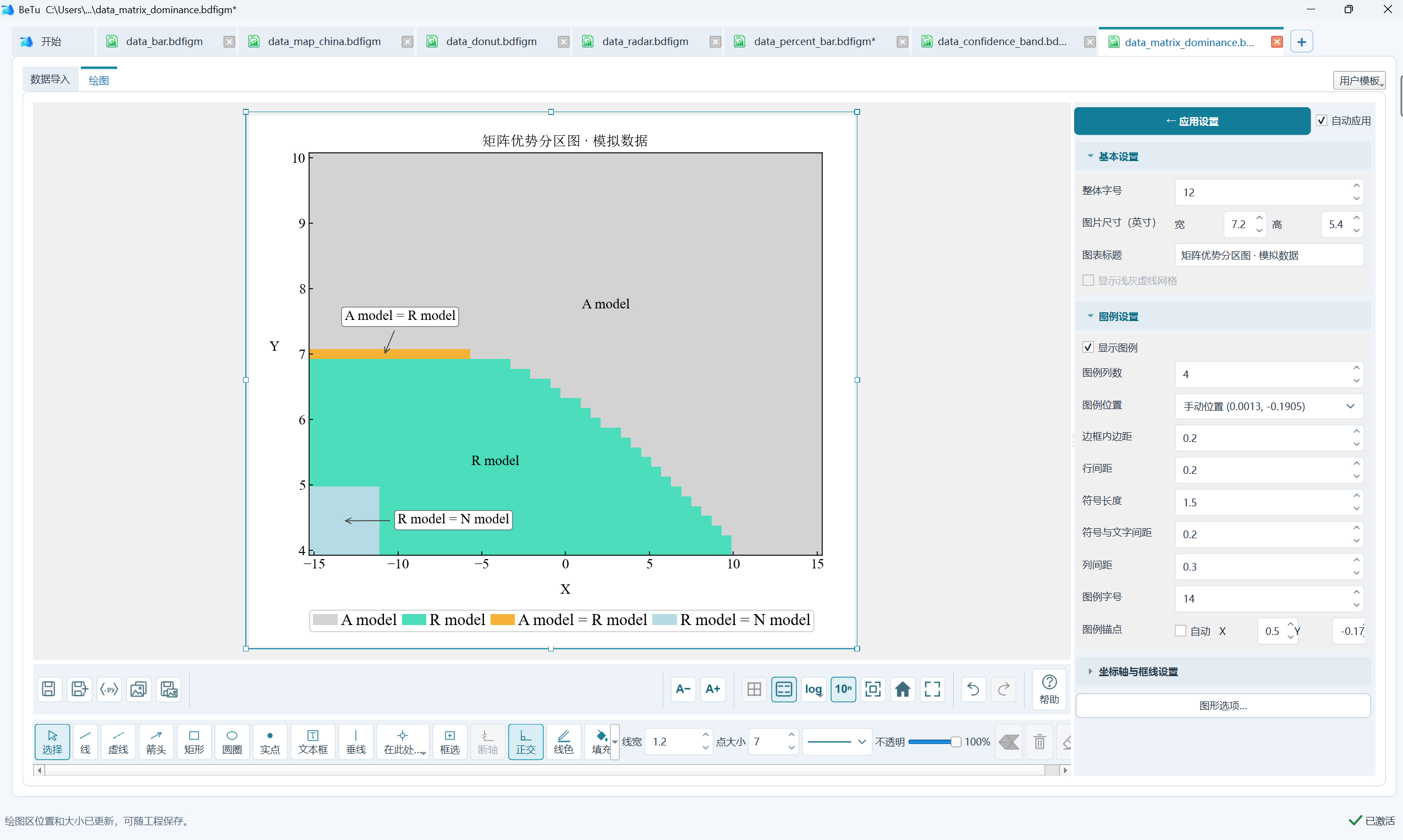
Task: Click the 图例字号 input field
Action: pyautogui.click(x=1269, y=598)
